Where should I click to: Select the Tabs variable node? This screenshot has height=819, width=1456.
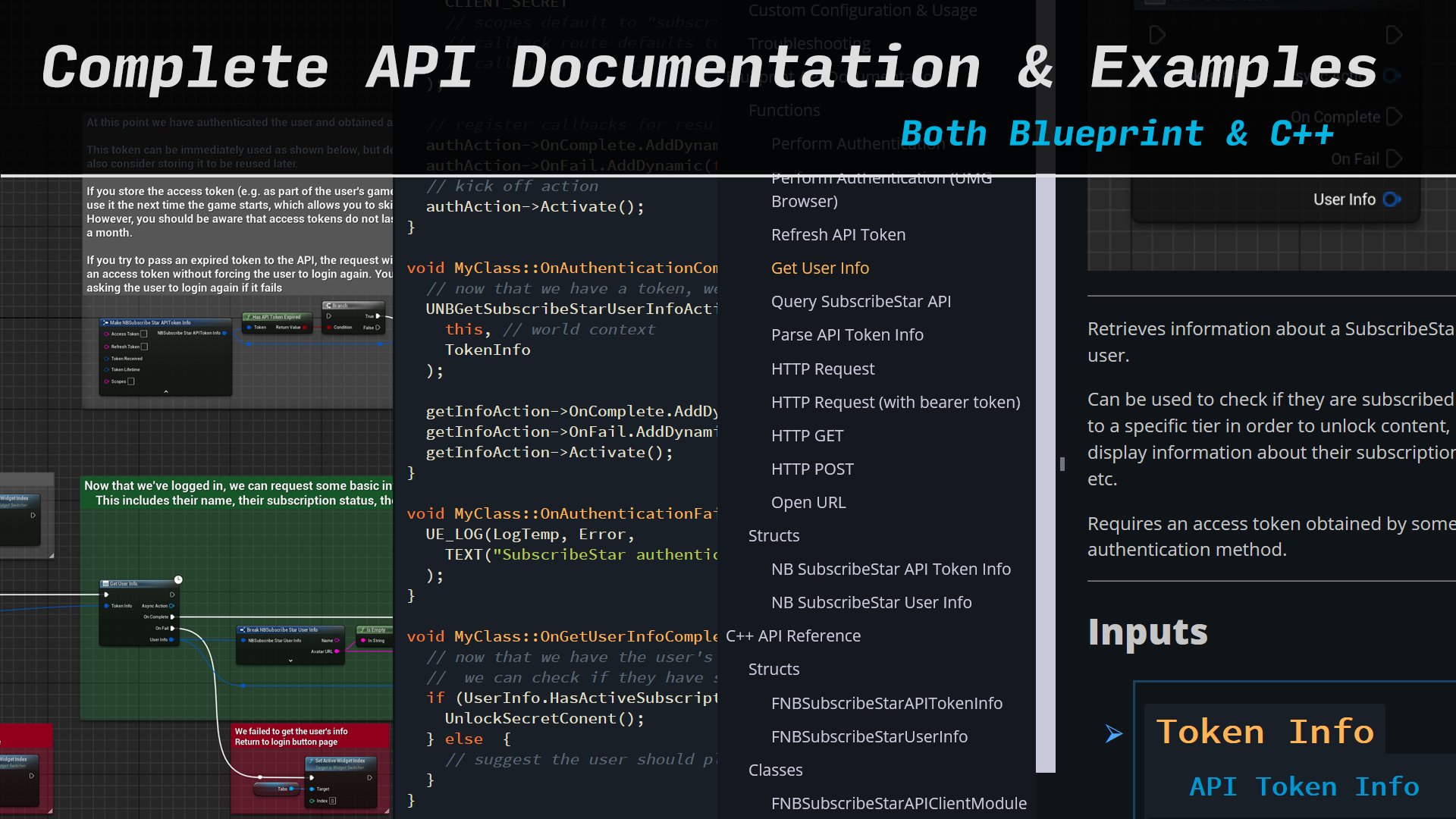(276, 789)
